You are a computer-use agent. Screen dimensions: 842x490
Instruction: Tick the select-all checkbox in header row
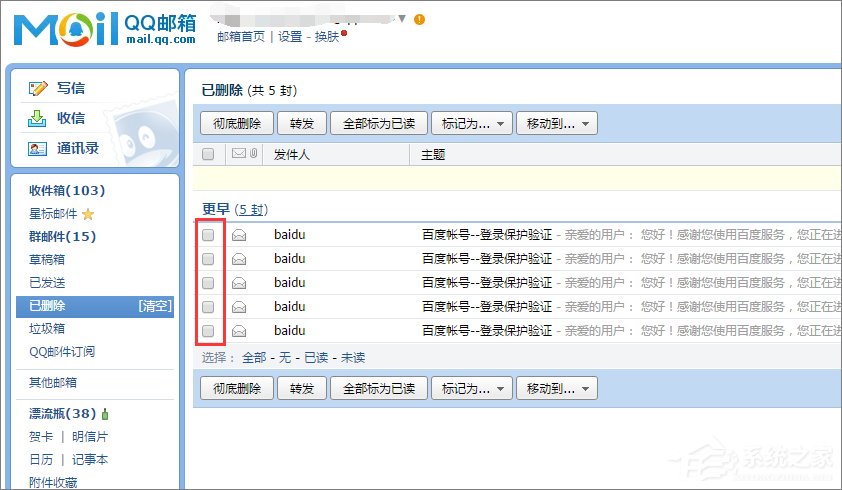click(208, 155)
